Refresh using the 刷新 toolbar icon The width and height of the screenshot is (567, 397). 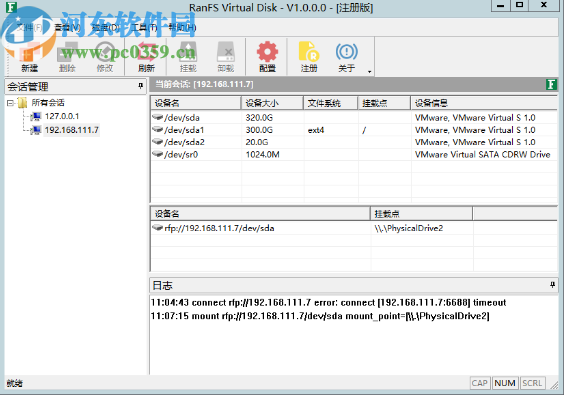(x=146, y=57)
